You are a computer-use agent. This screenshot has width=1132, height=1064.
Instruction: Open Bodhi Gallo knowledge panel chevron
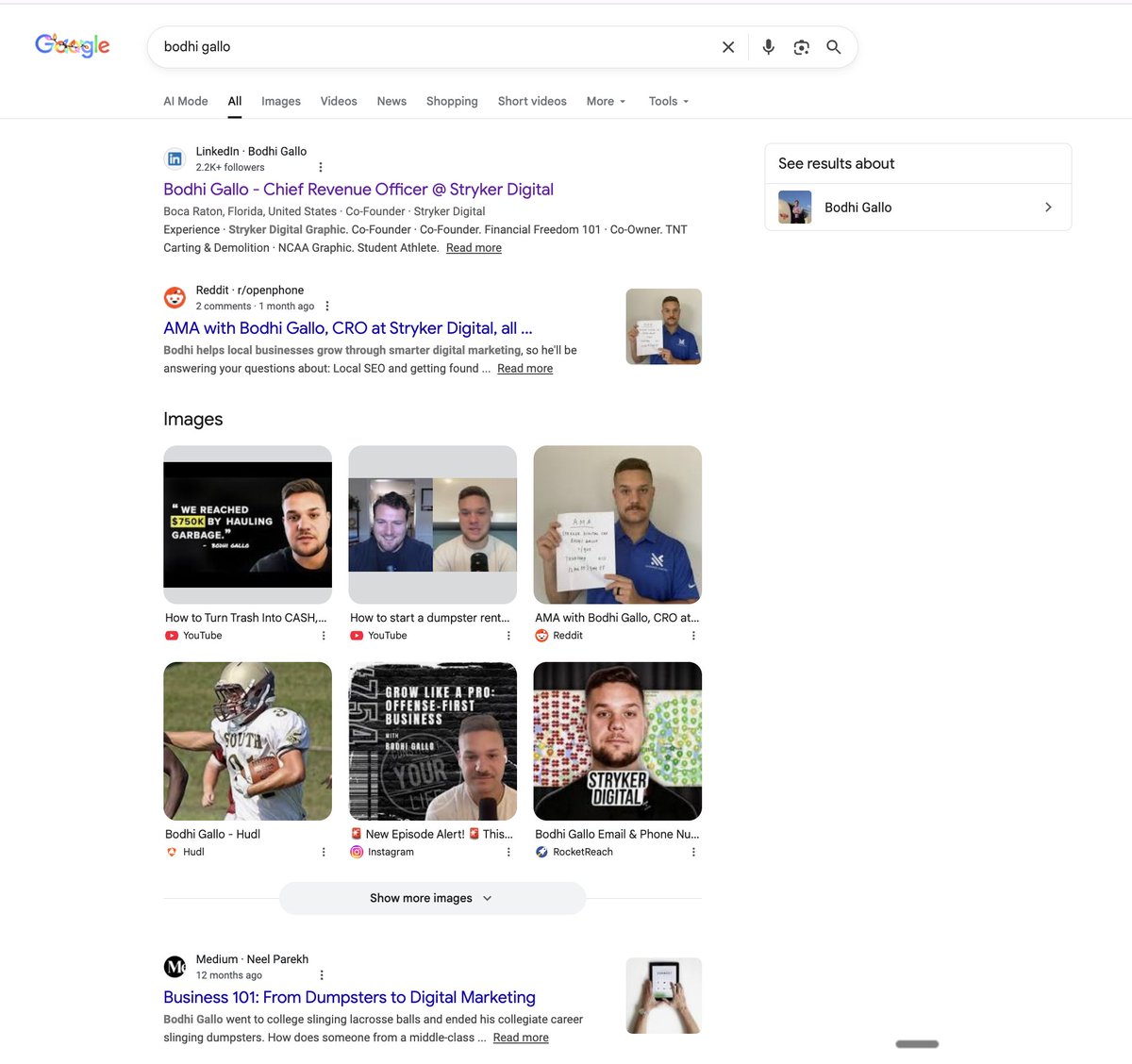pos(1048,208)
